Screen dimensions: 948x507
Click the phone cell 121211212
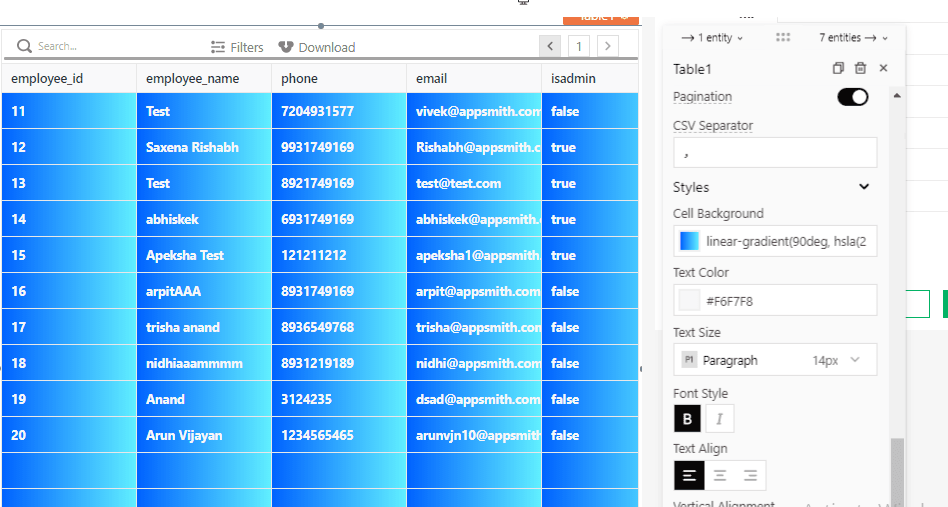[x=339, y=255]
